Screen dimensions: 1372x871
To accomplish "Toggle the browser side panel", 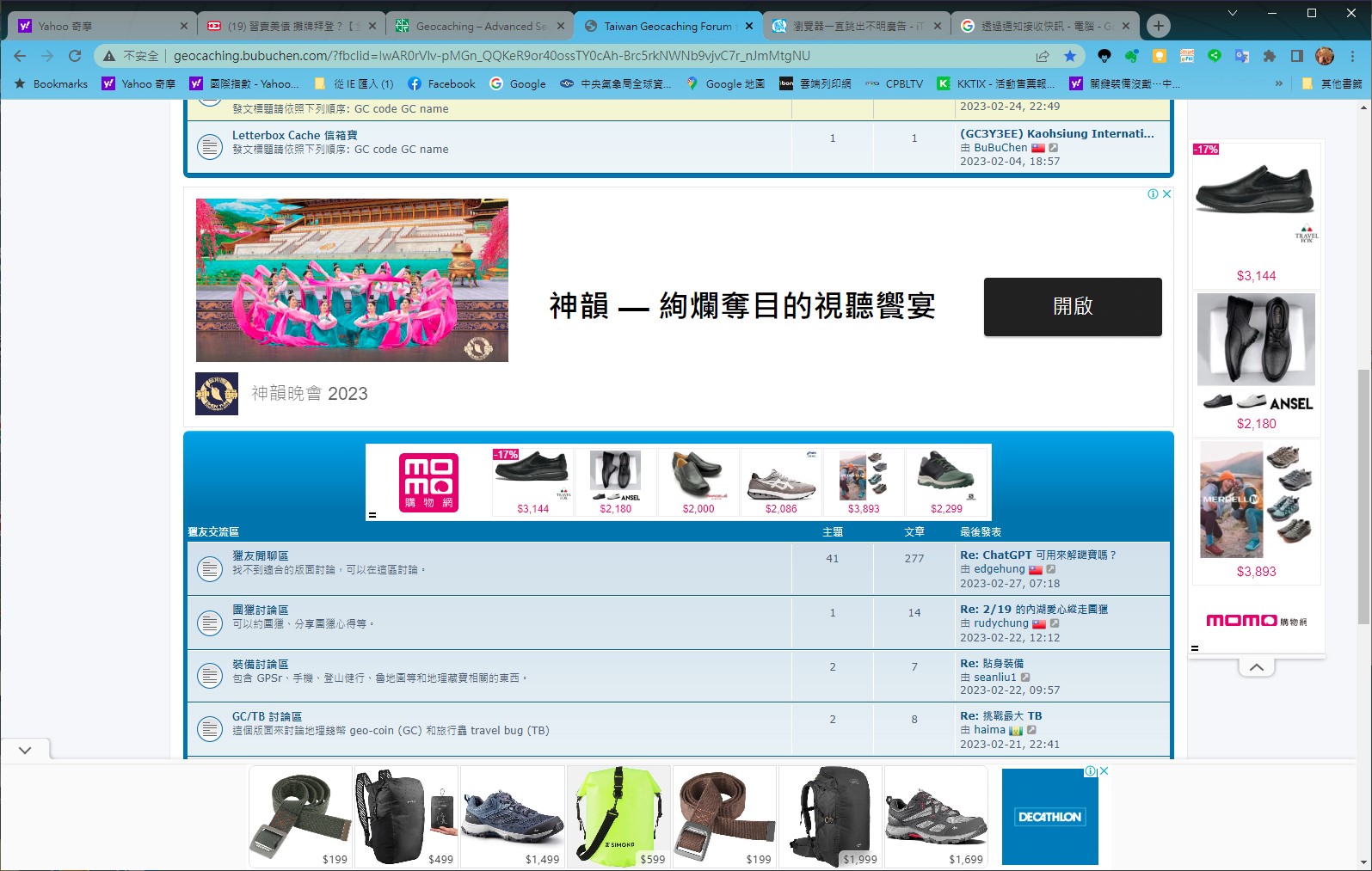I will [1296, 56].
